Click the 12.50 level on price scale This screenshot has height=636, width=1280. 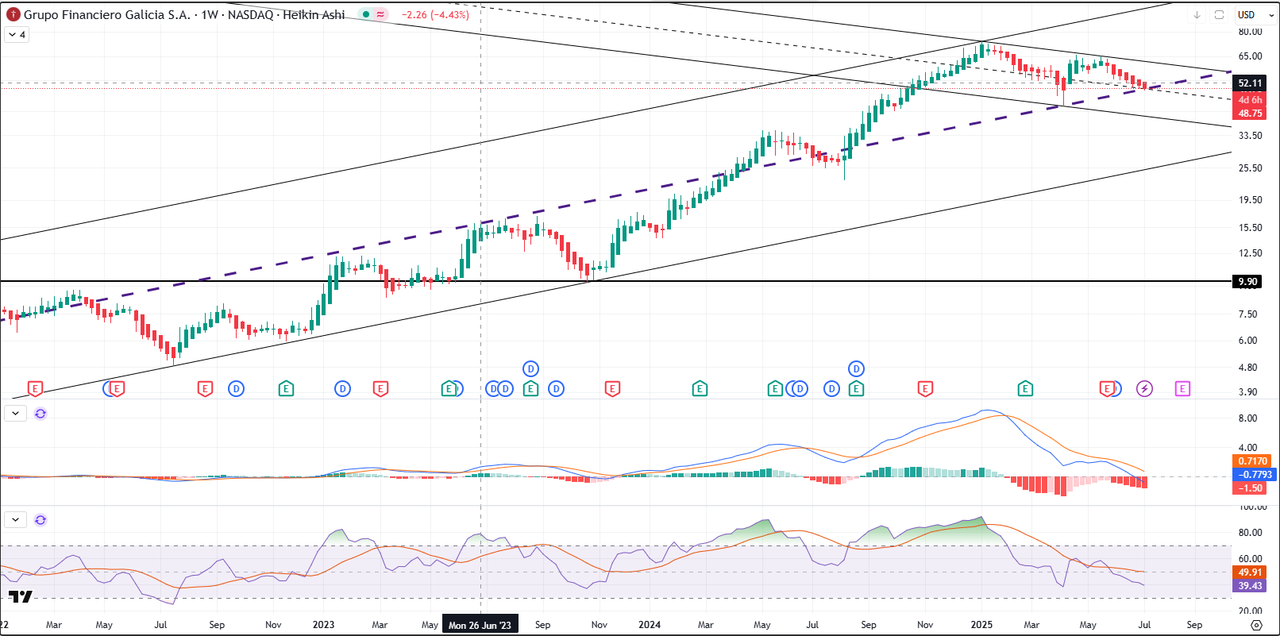(1249, 253)
